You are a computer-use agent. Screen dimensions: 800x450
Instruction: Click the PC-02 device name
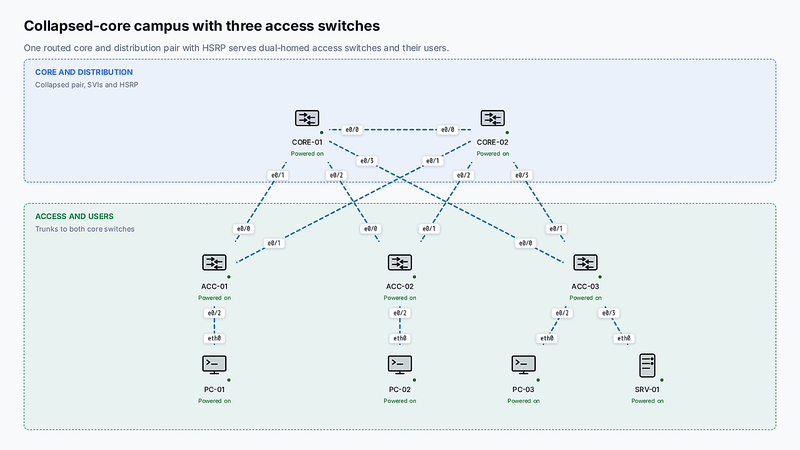click(399, 390)
